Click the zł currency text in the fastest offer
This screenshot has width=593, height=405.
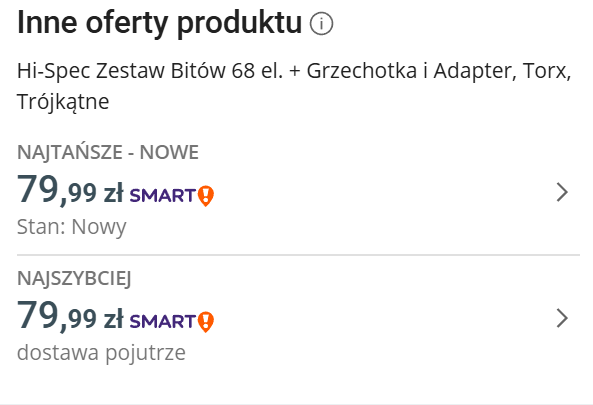[x=113, y=319]
